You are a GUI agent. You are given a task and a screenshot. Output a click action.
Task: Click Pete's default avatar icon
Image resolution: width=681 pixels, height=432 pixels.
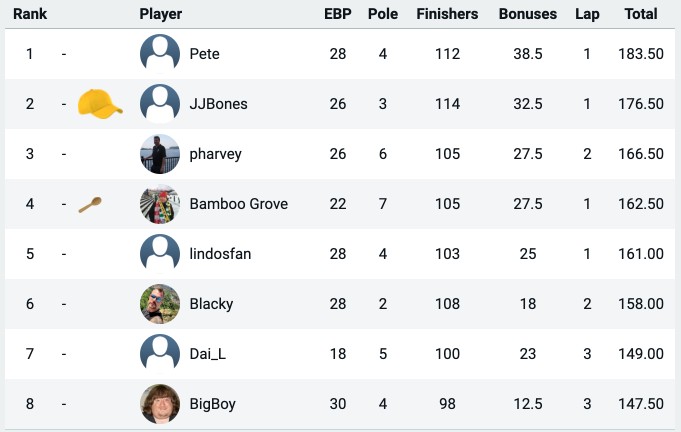[x=160, y=54]
